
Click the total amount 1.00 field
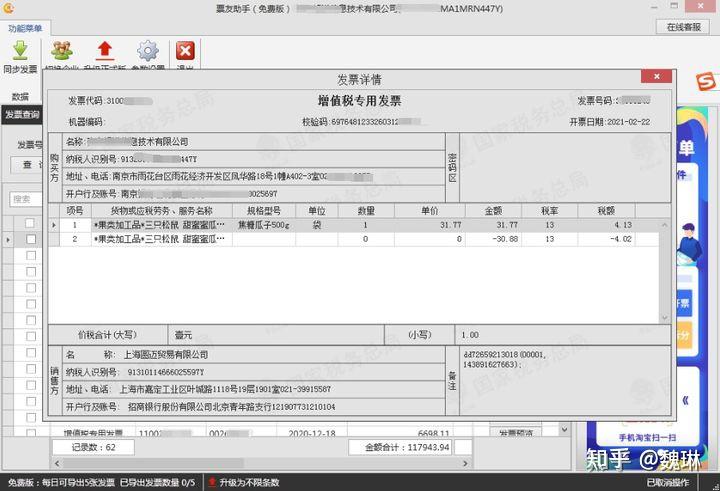click(562, 335)
